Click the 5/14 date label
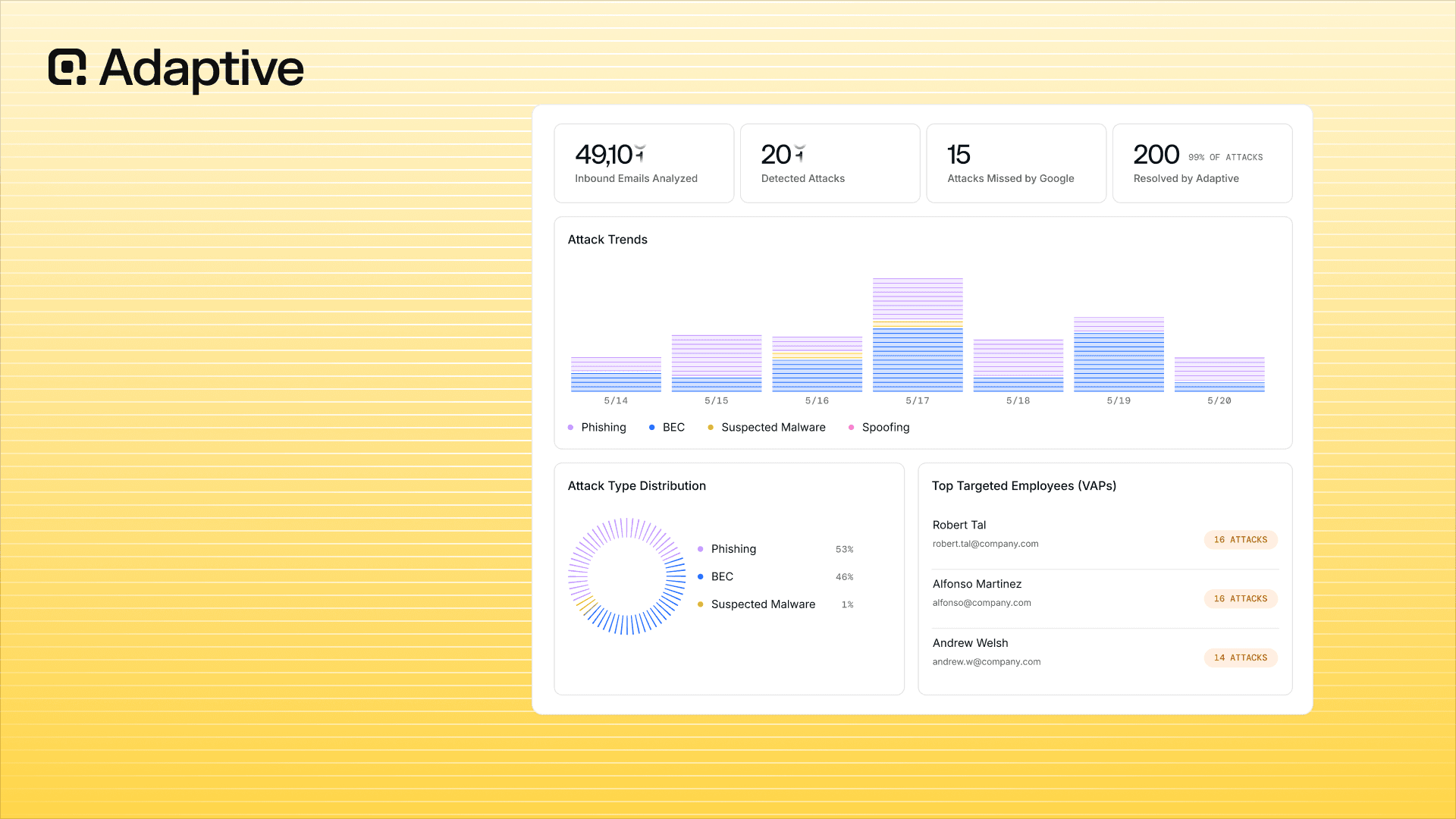1456x819 pixels. [616, 400]
